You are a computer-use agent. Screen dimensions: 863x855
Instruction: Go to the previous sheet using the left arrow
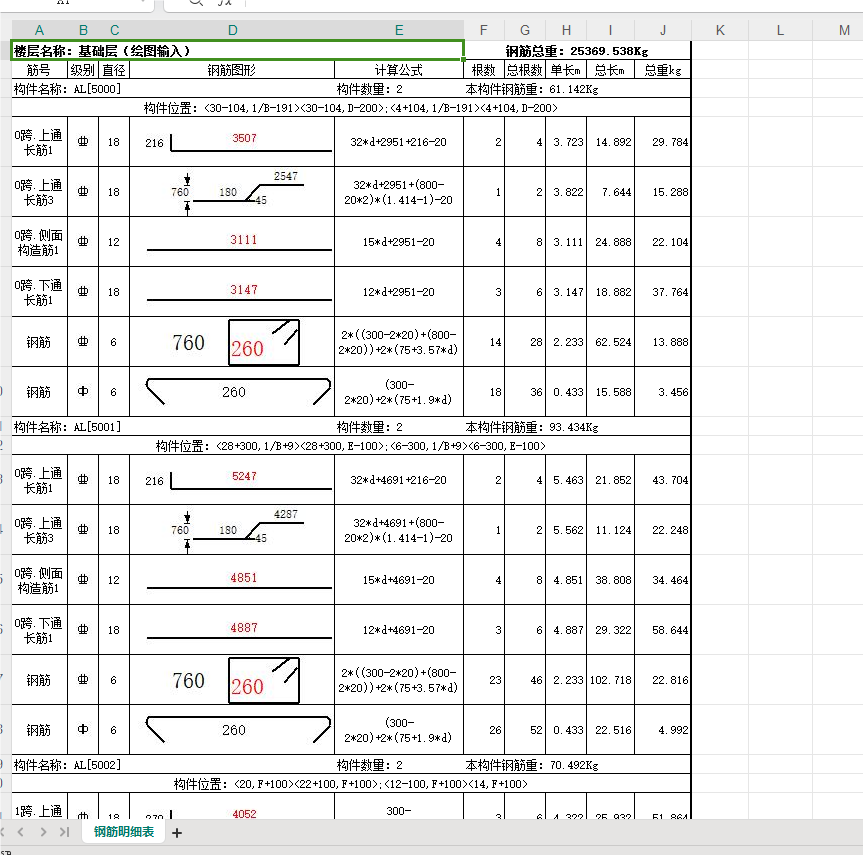tap(20, 832)
